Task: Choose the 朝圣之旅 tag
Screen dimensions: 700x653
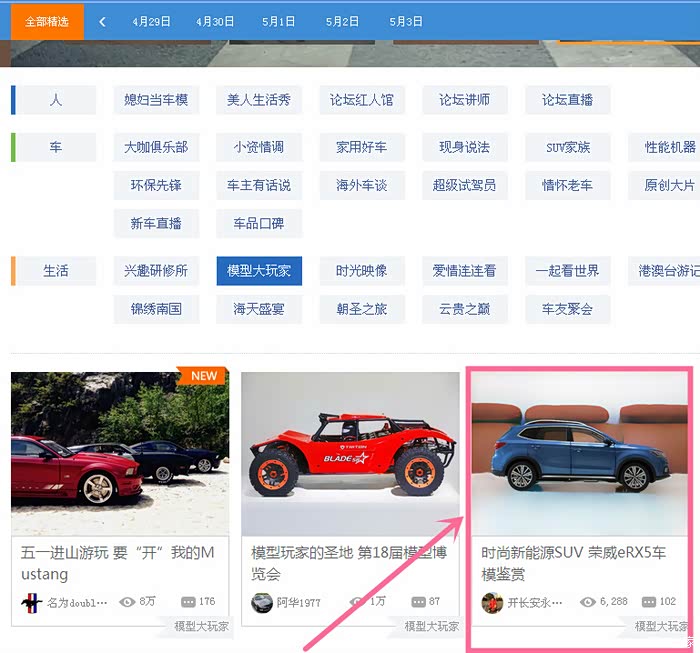Action: (x=361, y=309)
